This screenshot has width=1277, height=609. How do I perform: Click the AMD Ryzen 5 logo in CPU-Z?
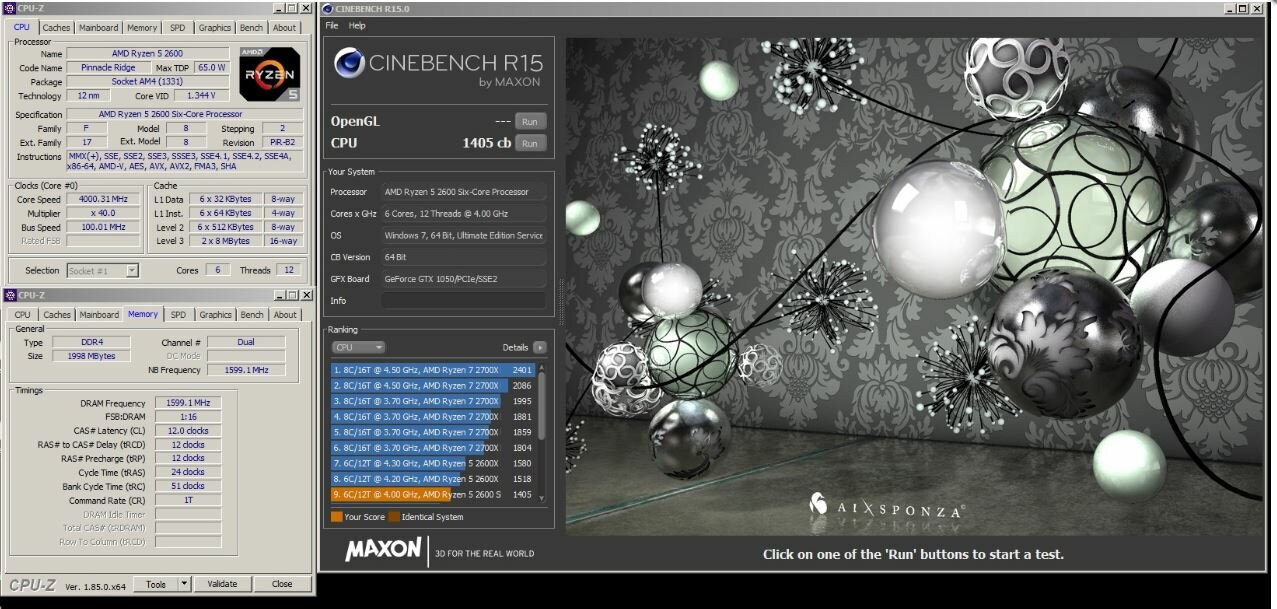click(269, 73)
